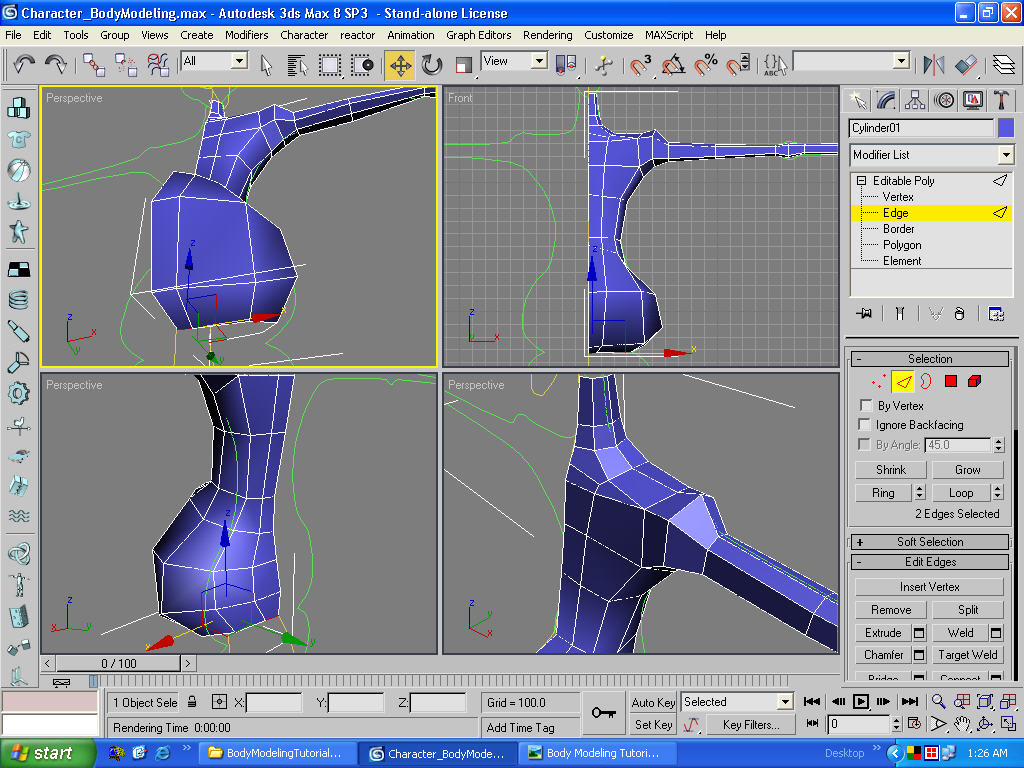1024x768 pixels.
Task: Collapse the Edit Edges rollout
Action: [930, 562]
